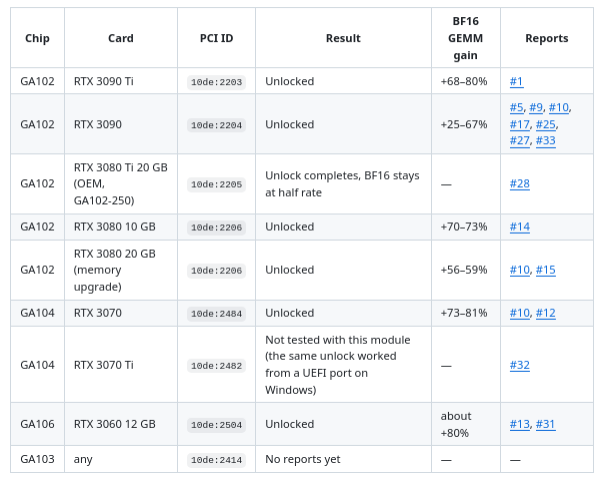The width and height of the screenshot is (609, 480).
Task: Open report #12 for RTX 3070
Action: pyautogui.click(x=545, y=313)
